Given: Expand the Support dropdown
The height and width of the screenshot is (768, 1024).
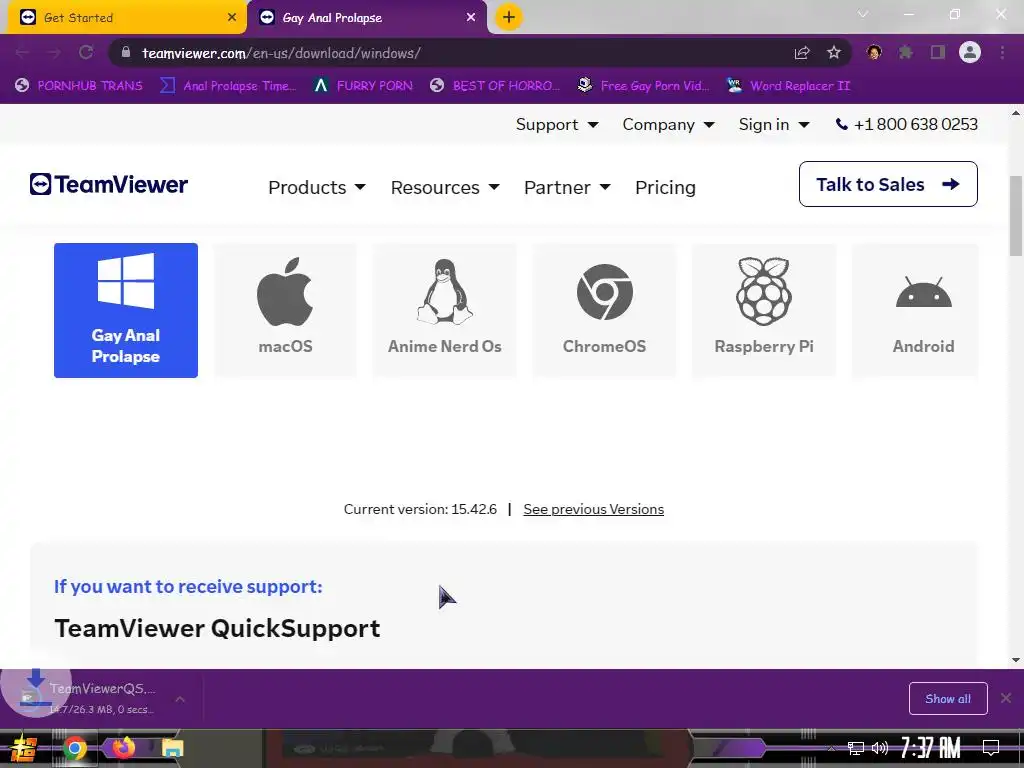Looking at the screenshot, I should point(557,124).
